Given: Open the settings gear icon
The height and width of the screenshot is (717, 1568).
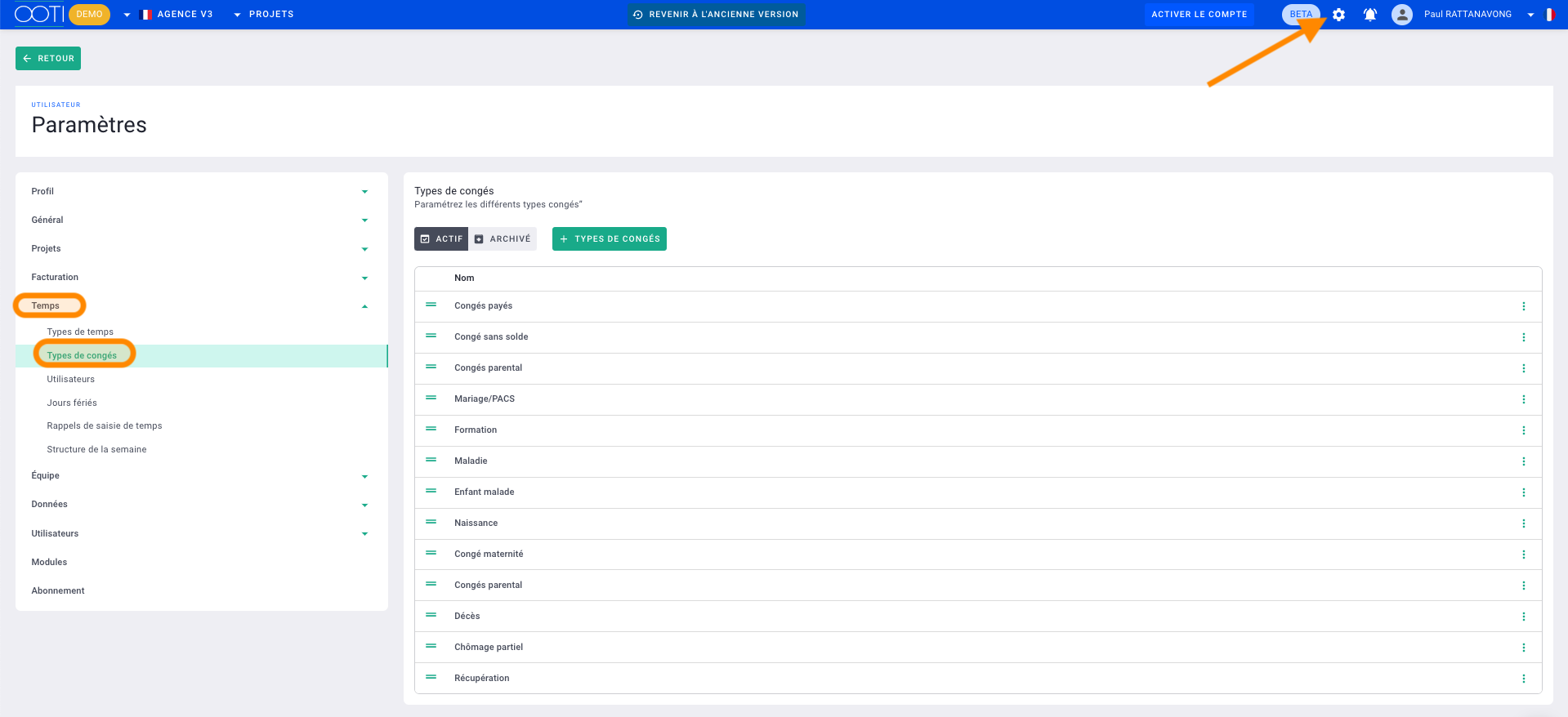Looking at the screenshot, I should 1338,15.
